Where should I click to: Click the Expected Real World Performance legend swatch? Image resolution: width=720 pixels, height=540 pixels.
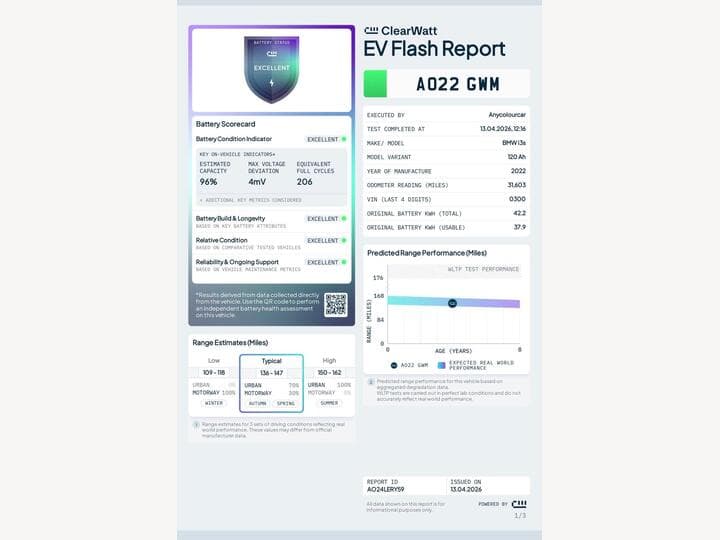[x=441, y=365]
